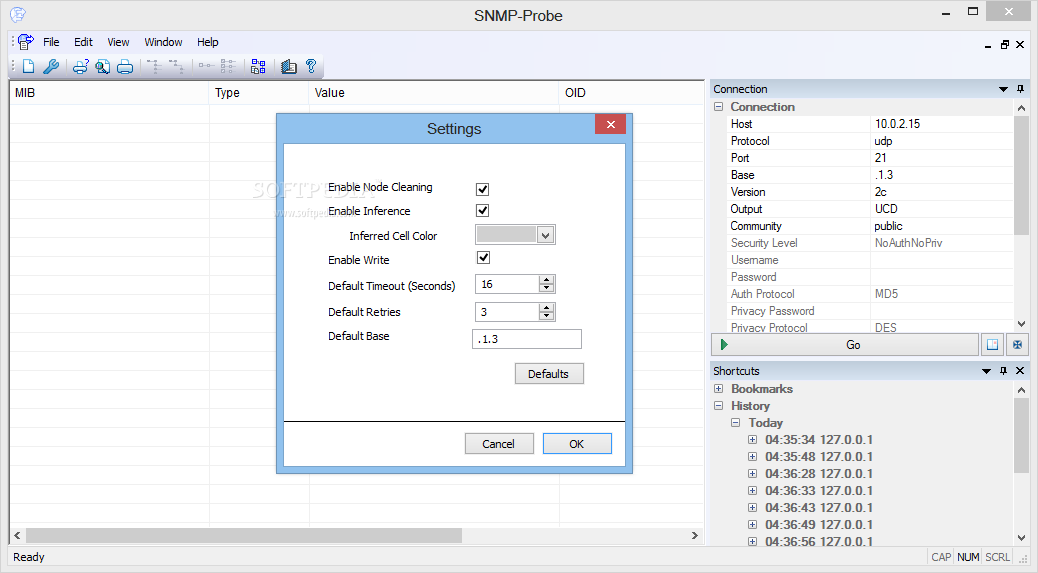1038x573 pixels.
Task: Click the Print printer icon
Action: click(x=125, y=66)
